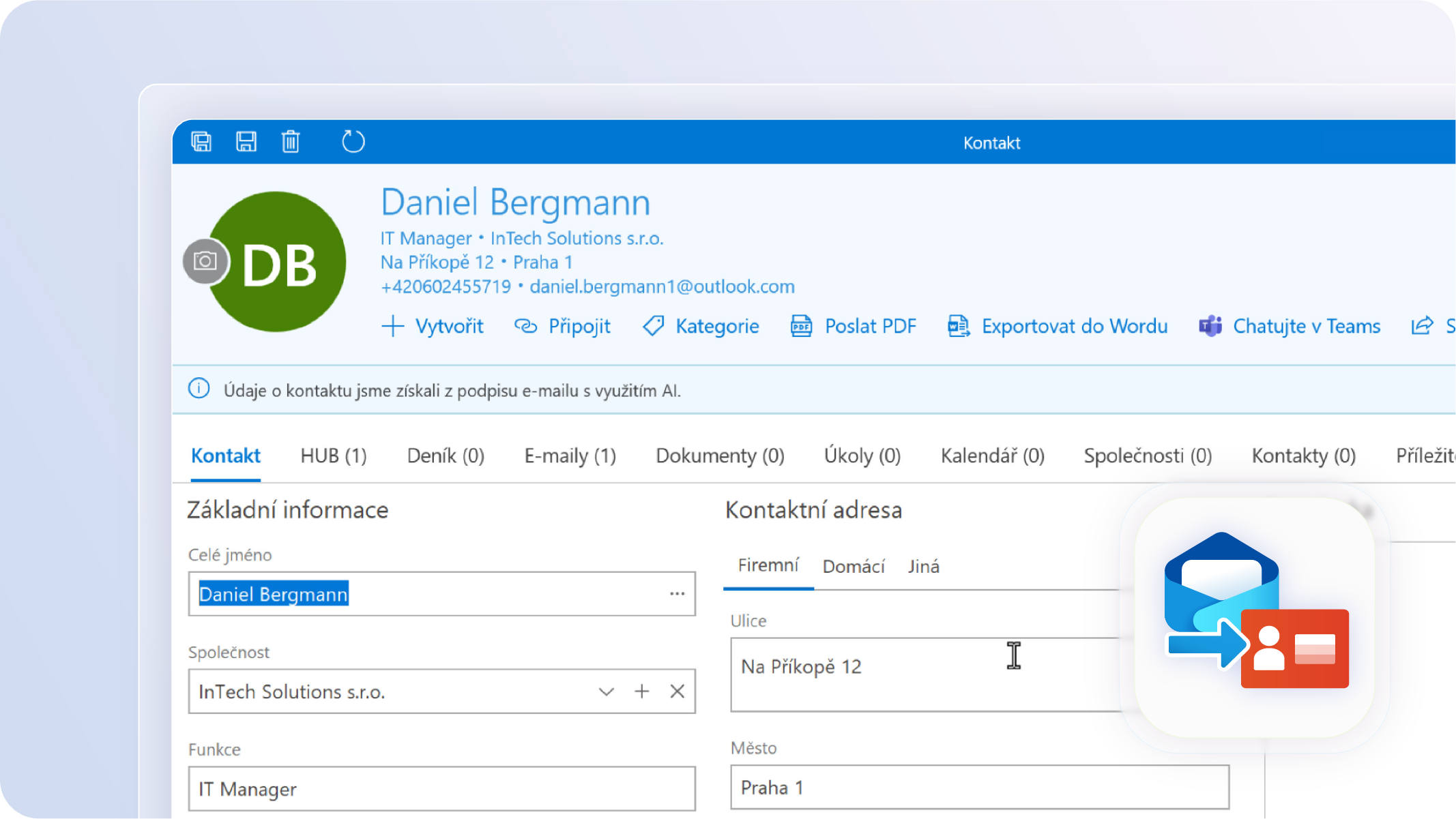1456x819 pixels.
Task: Open the Úkoly (0) tab
Action: pos(862,456)
